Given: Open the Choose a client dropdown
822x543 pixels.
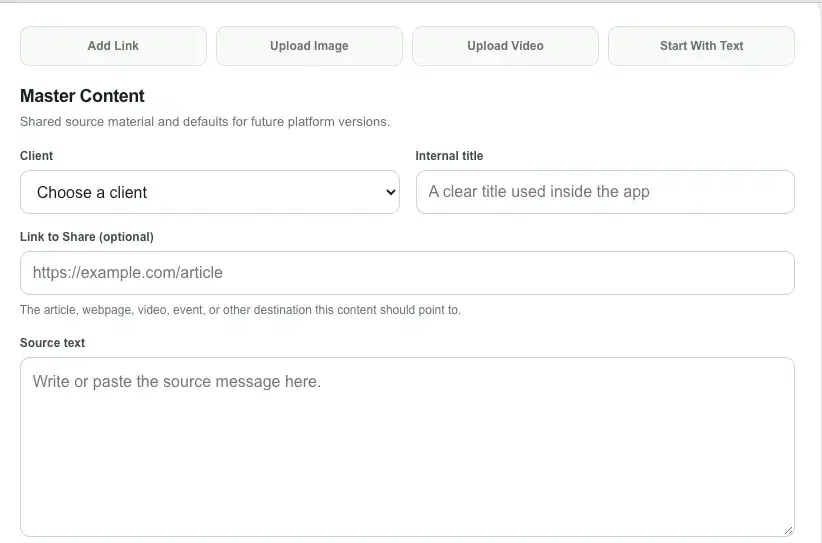Looking at the screenshot, I should click(210, 192).
